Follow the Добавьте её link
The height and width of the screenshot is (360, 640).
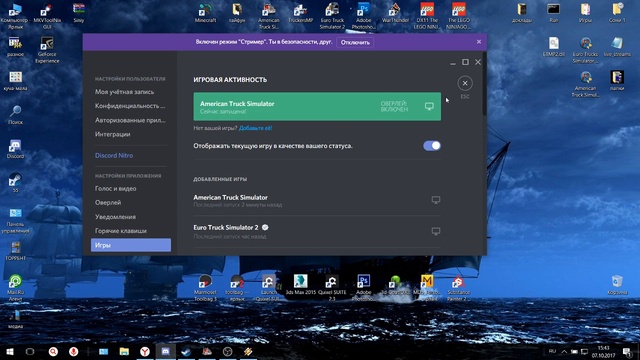pos(256,128)
